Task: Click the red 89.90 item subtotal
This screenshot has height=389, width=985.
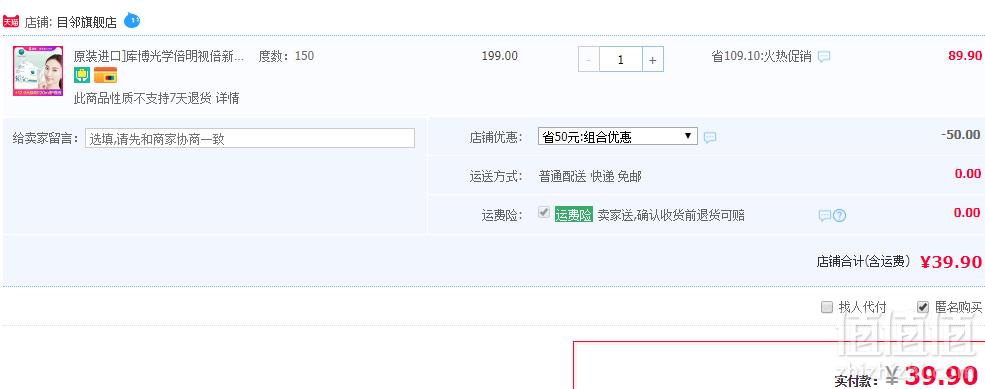Action: point(965,56)
